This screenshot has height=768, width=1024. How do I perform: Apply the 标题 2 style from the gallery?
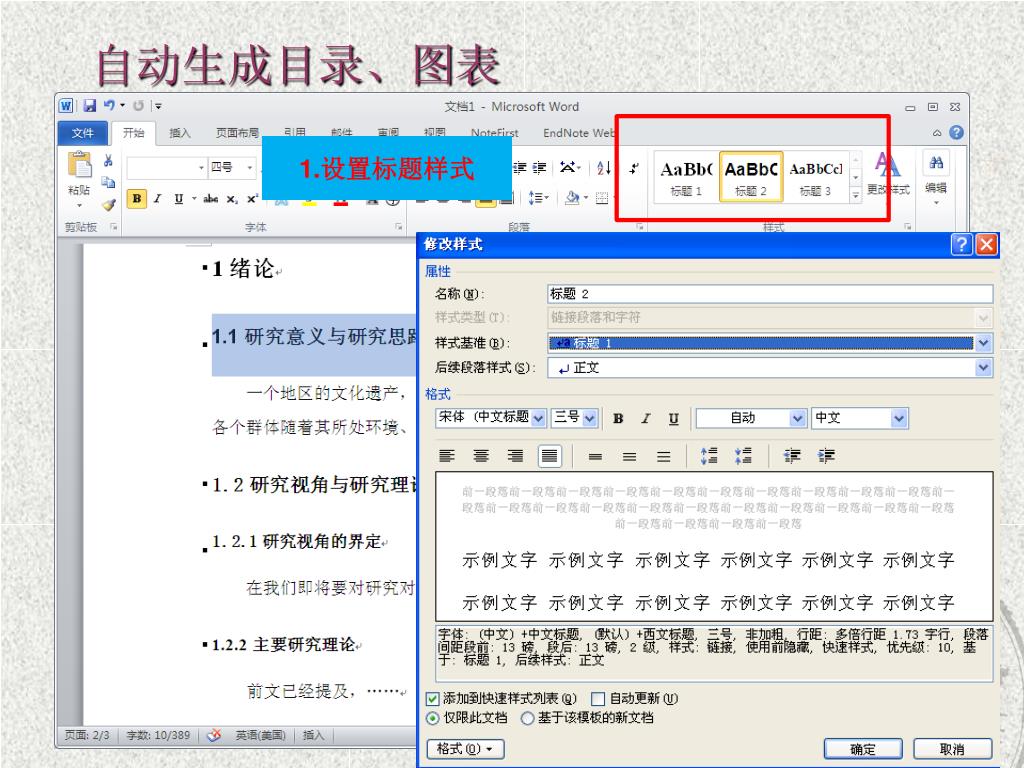[750, 176]
